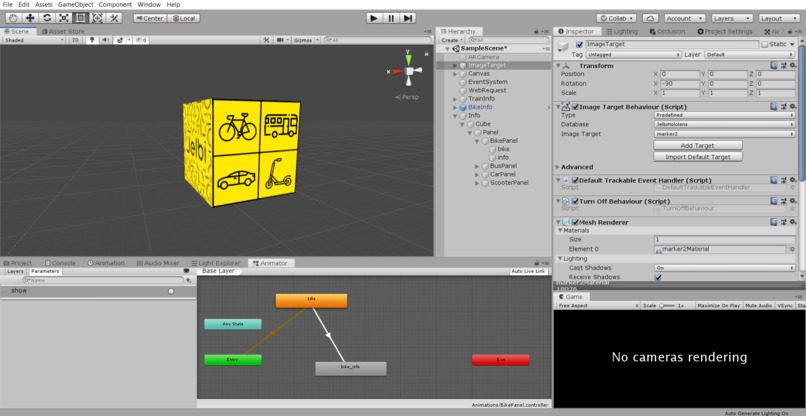Click the Add Target button

(x=698, y=146)
